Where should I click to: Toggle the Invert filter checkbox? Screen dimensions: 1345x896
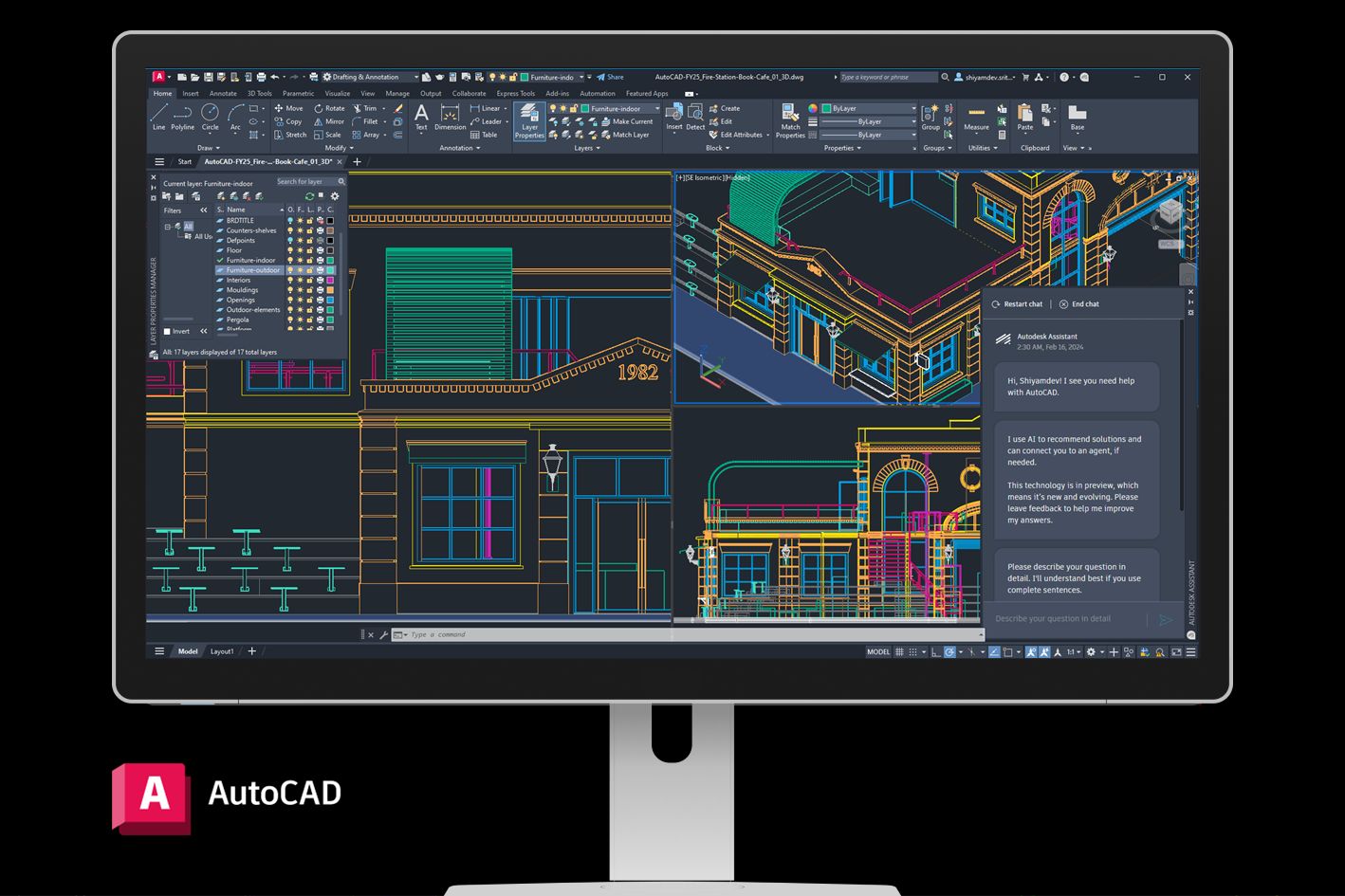pyautogui.click(x=167, y=332)
